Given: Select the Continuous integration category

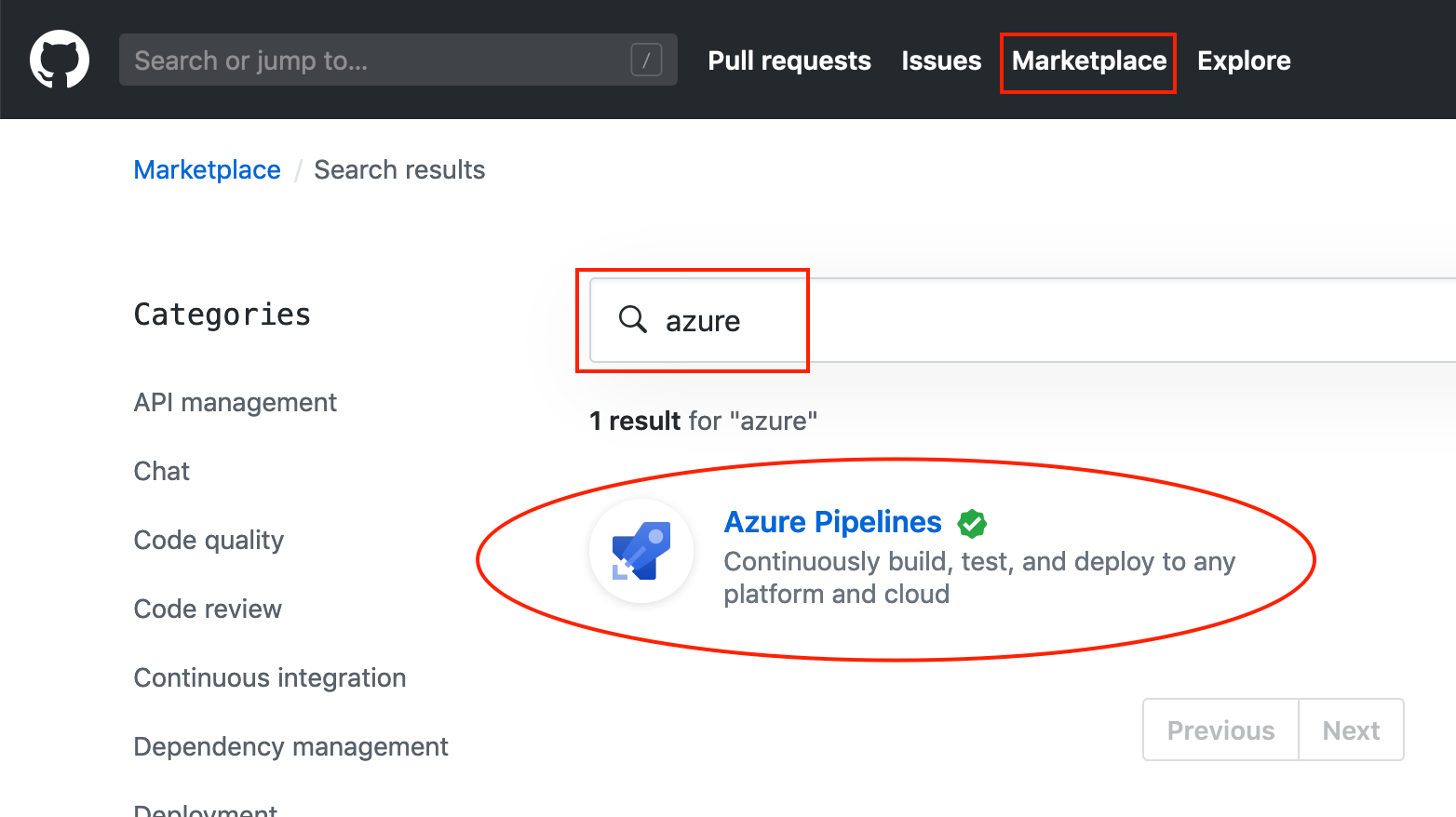Looking at the screenshot, I should pos(270,677).
